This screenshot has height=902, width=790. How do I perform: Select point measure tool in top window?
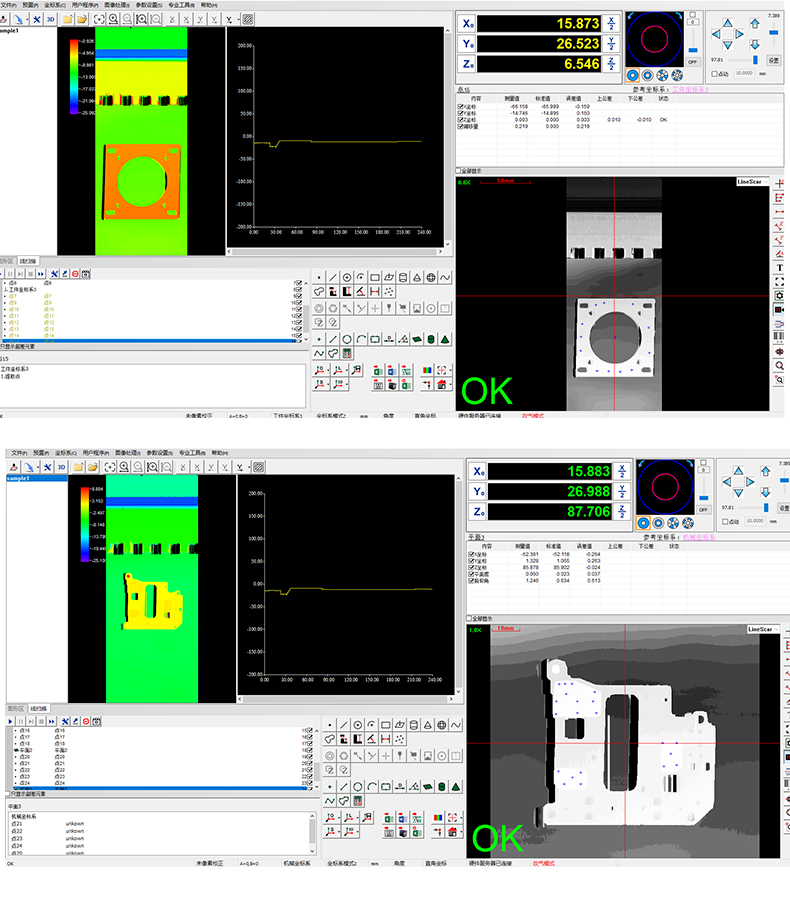319,277
